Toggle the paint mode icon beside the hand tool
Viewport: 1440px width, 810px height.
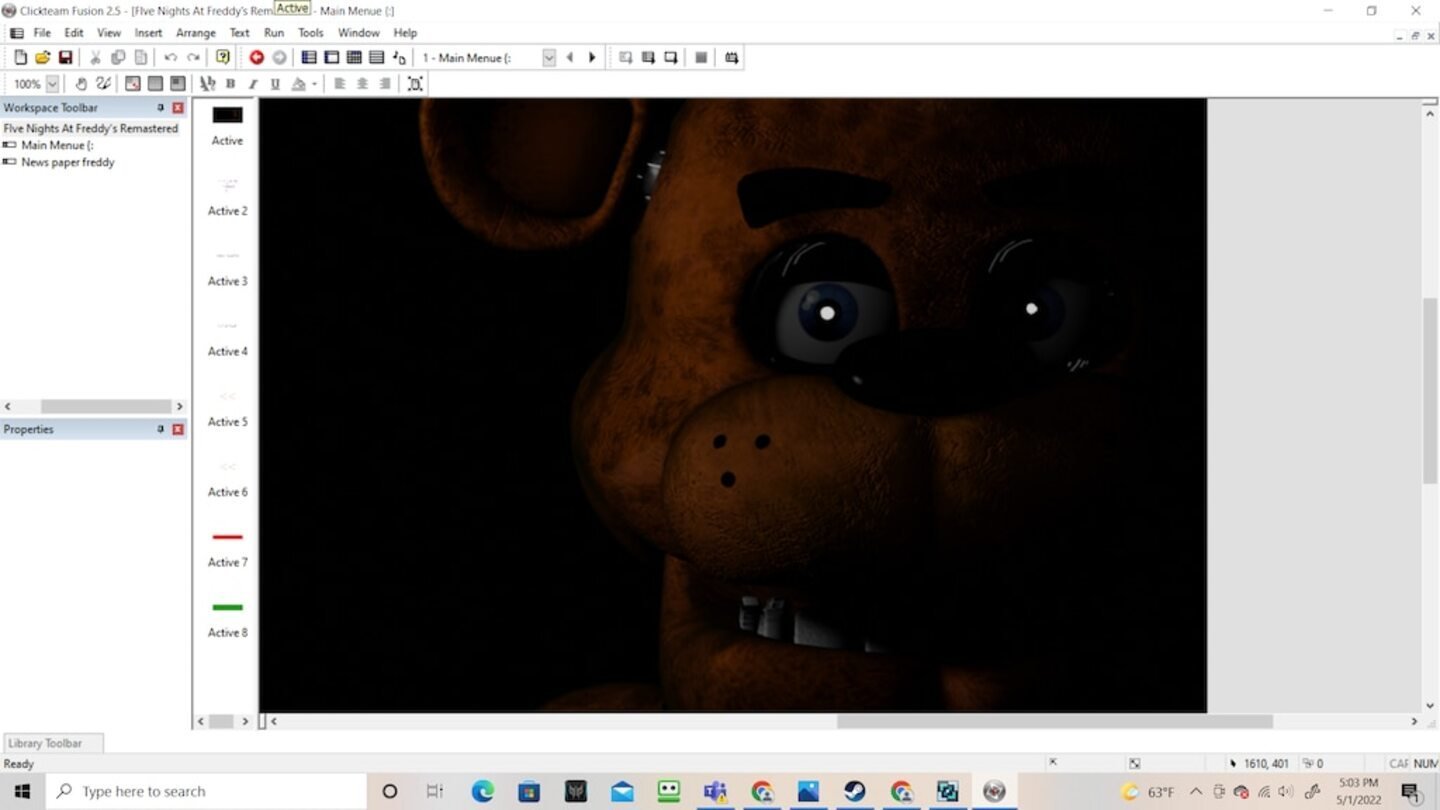pos(103,84)
